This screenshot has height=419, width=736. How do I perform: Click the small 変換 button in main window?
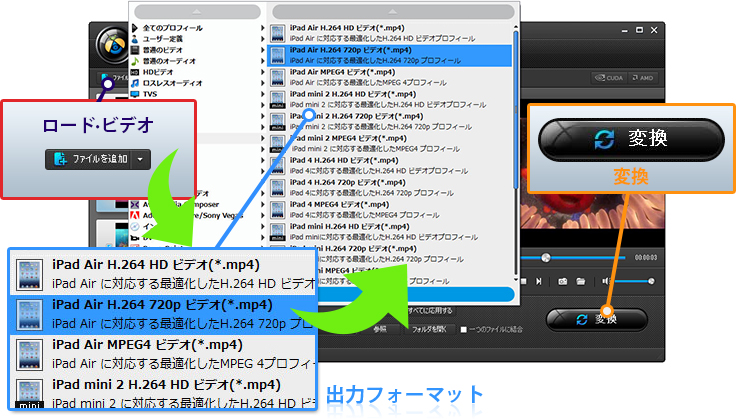[x=597, y=320]
